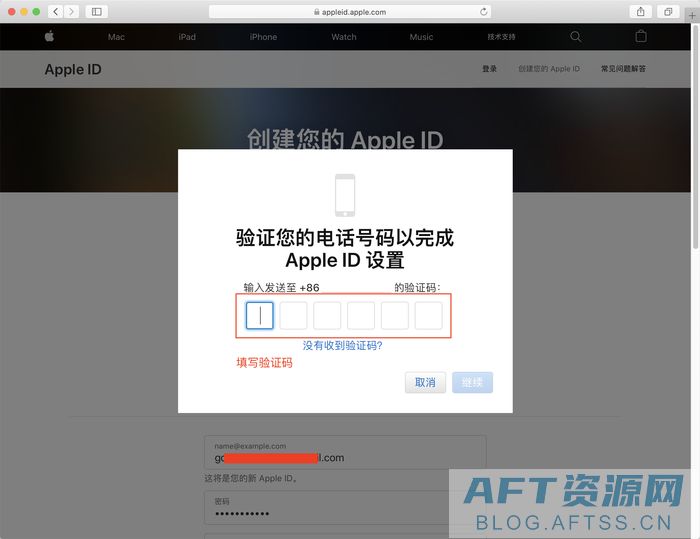Click the 取消 button in dialog

pyautogui.click(x=425, y=382)
